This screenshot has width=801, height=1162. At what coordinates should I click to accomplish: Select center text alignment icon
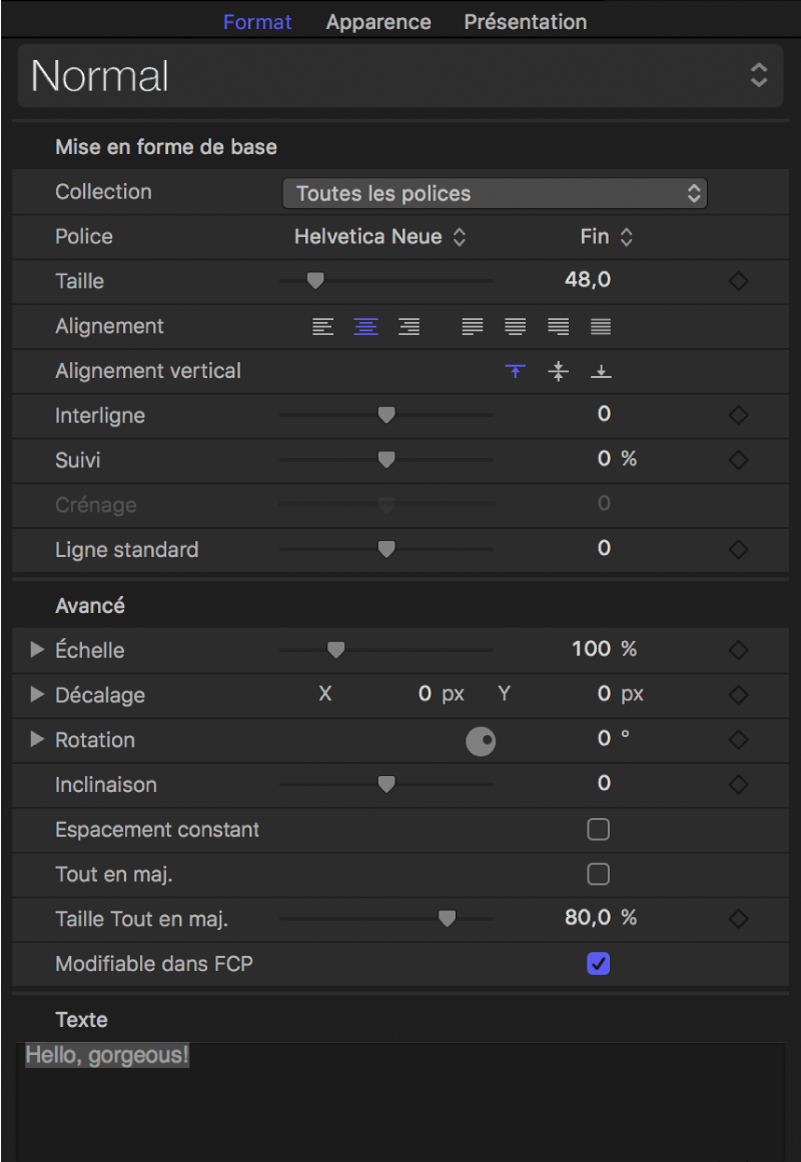click(x=366, y=327)
